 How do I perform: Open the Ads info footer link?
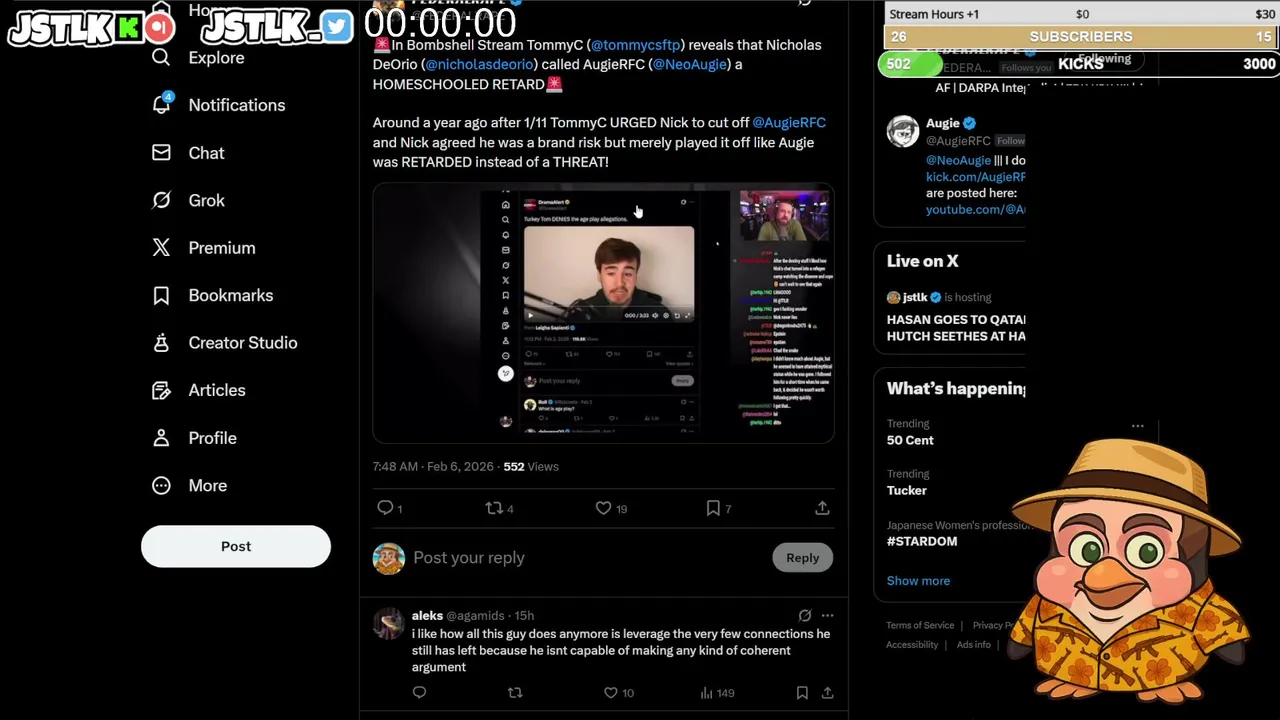[974, 645]
